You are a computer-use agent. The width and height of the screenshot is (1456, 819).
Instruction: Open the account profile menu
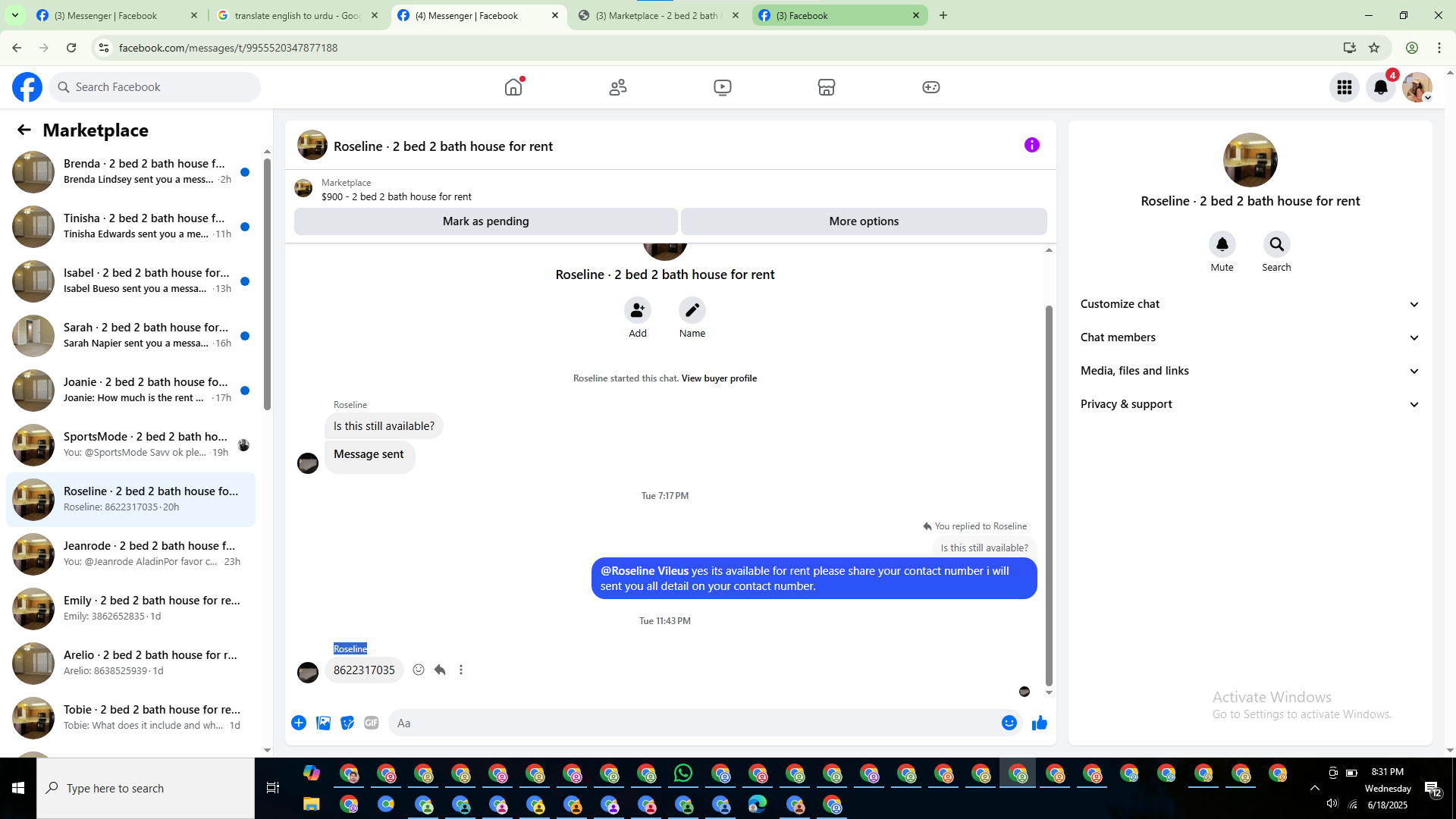click(x=1417, y=87)
